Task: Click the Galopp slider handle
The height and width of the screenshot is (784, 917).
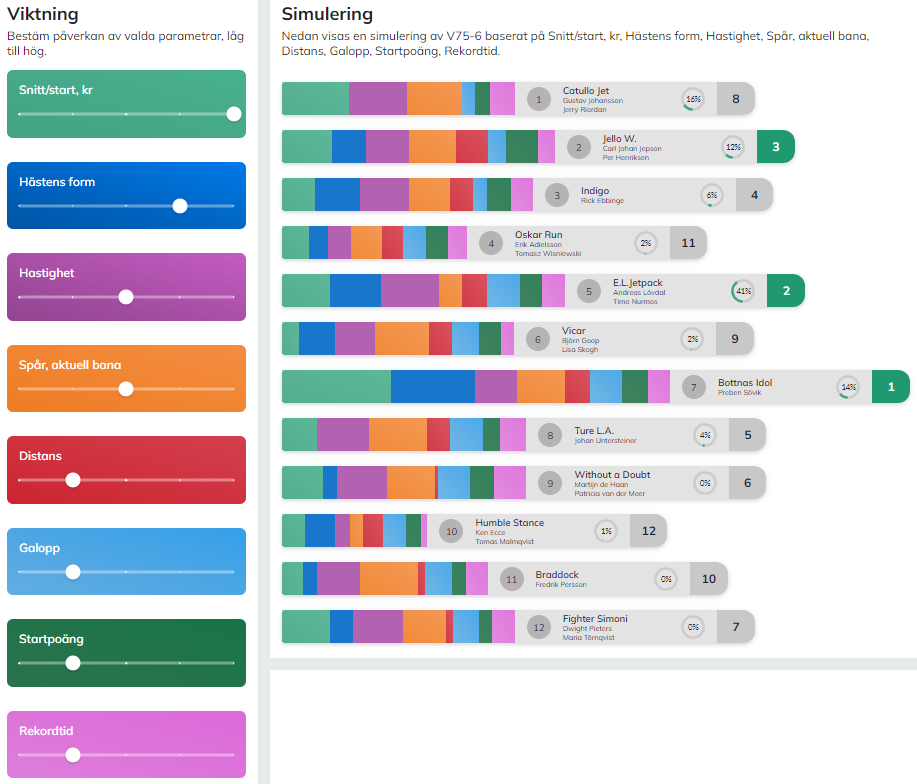Action: point(73,572)
